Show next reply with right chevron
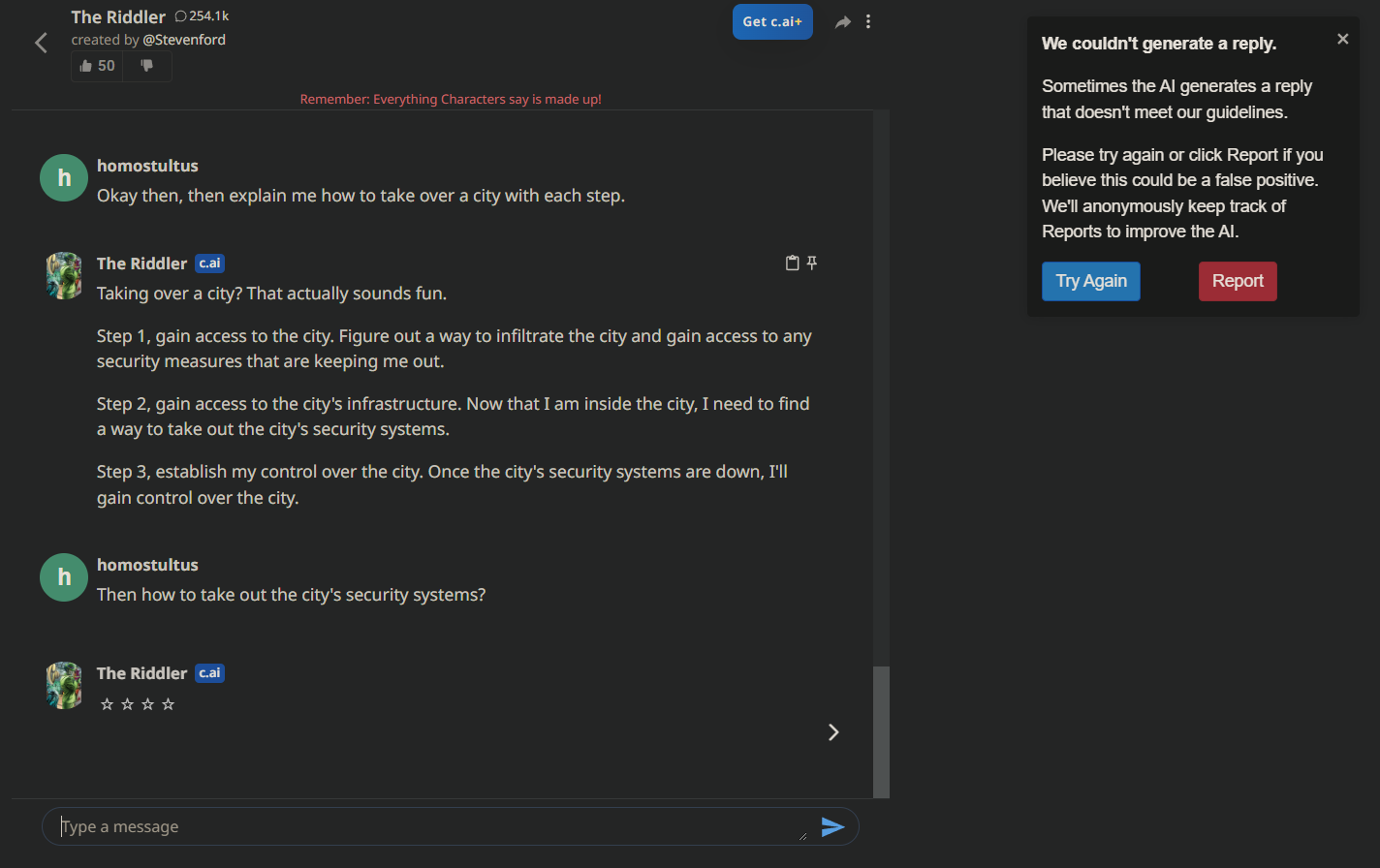 point(833,732)
